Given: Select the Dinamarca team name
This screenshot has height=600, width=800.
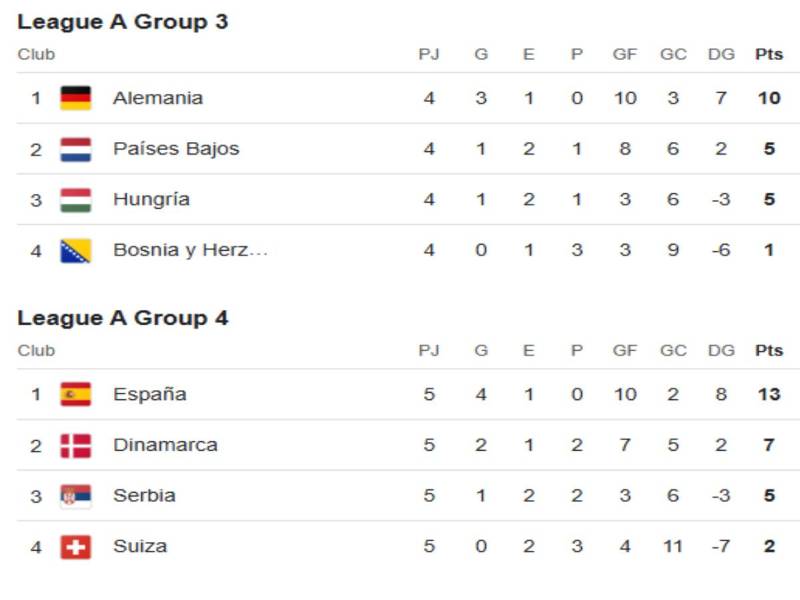Looking at the screenshot, I should tap(165, 445).
